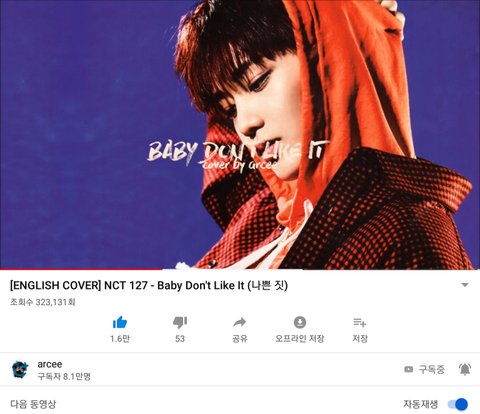480x414 pixels.
Task: Toggle the 자동재생 autoplay switch
Action: pyautogui.click(x=458, y=404)
